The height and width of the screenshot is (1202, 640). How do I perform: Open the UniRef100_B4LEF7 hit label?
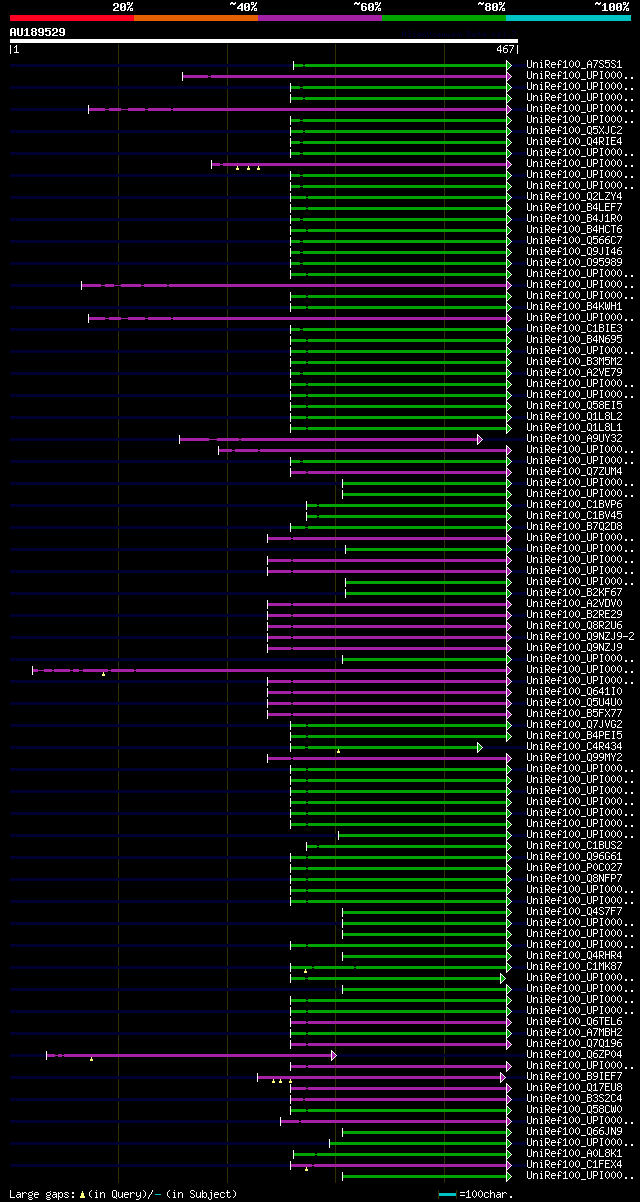click(574, 207)
